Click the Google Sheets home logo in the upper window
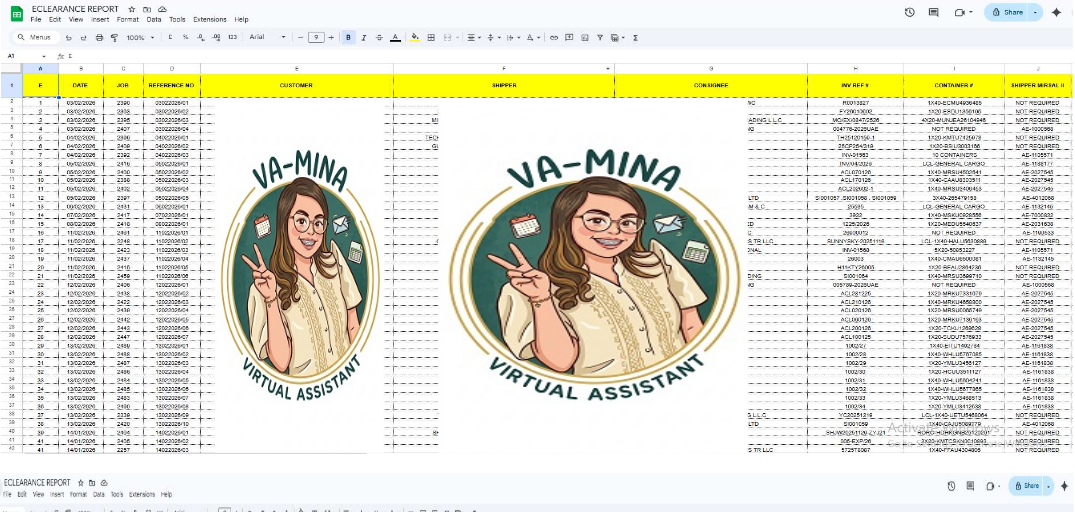 (x=16, y=13)
